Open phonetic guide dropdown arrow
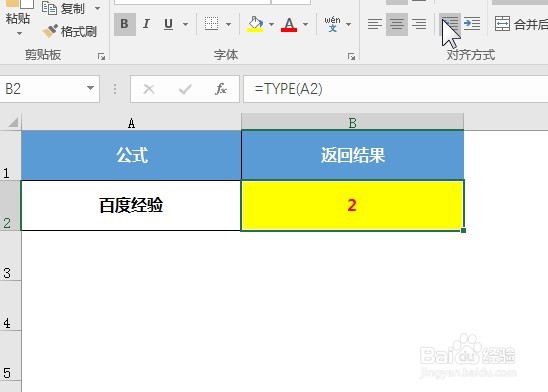The height and width of the screenshot is (392, 548). coord(348,24)
